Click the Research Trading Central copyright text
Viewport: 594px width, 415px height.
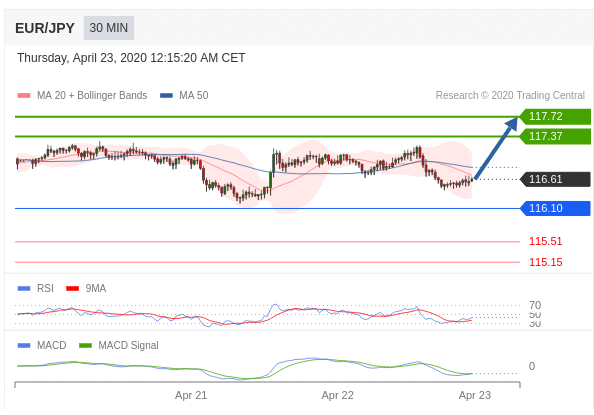[x=510, y=96]
